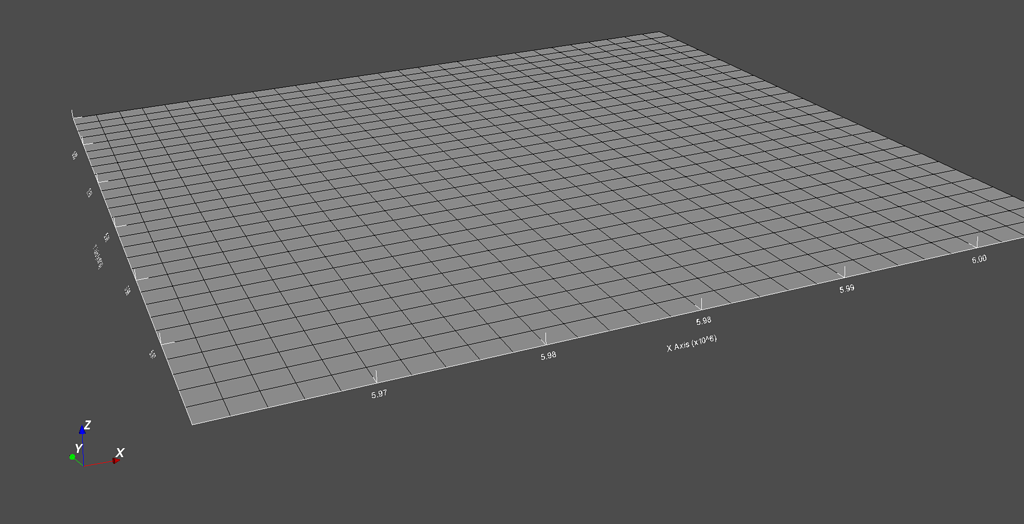Click the white X letter on orientation triad
The width and height of the screenshot is (1024, 524).
(120, 453)
